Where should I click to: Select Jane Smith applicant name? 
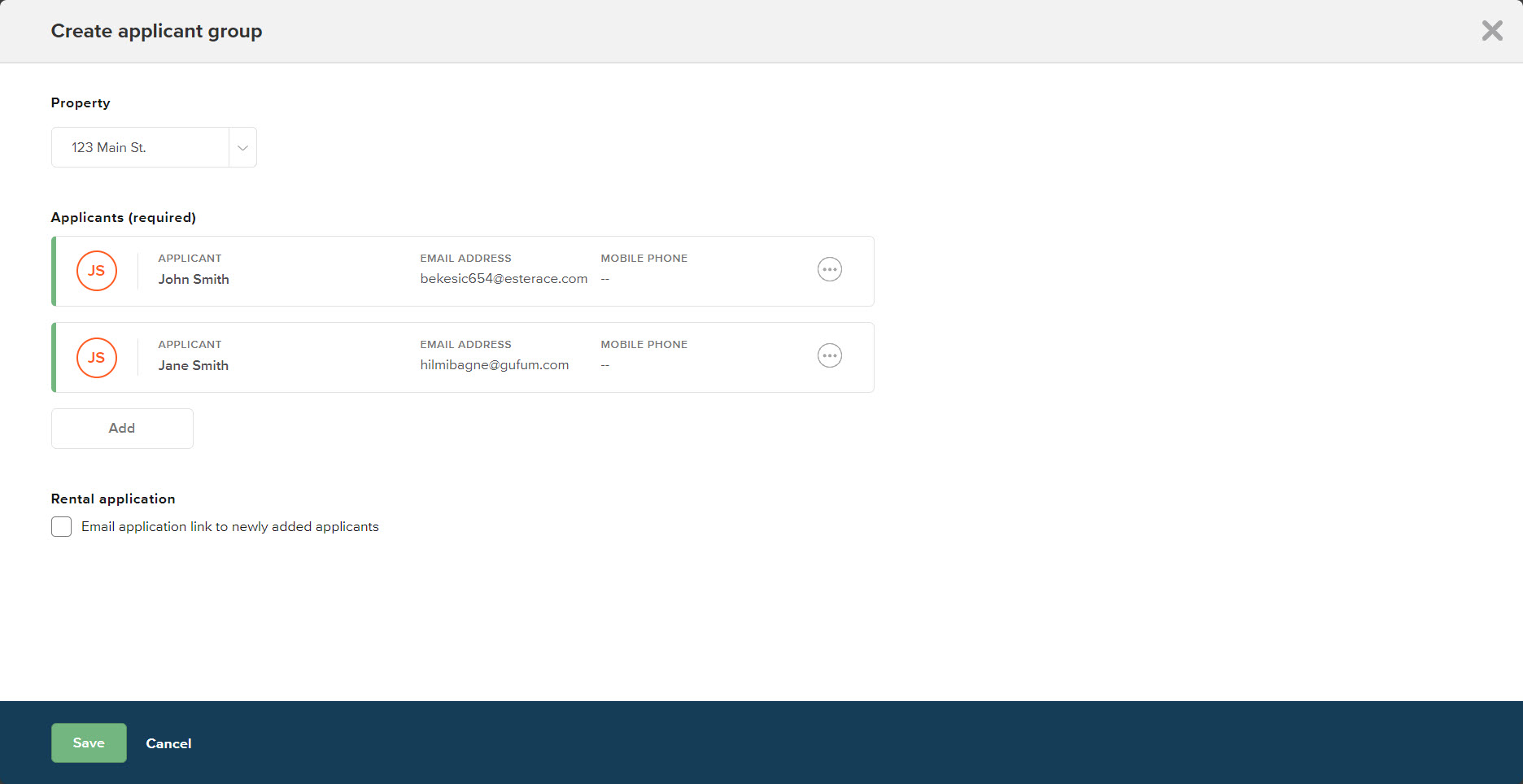click(194, 365)
